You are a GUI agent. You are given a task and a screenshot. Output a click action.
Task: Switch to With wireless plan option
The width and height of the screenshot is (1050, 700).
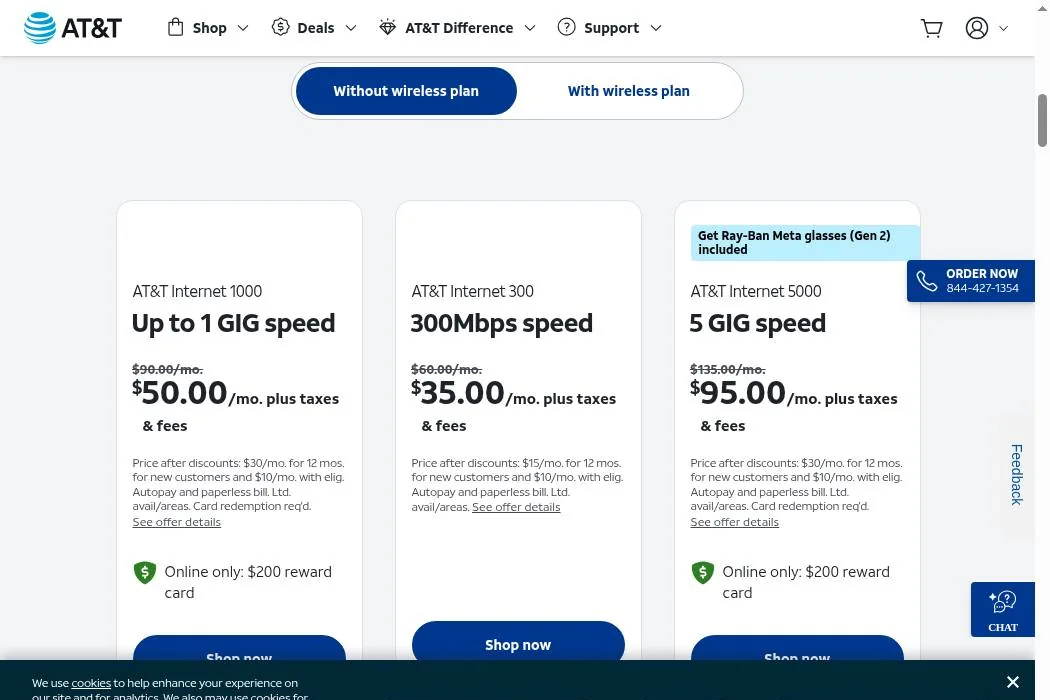(628, 91)
